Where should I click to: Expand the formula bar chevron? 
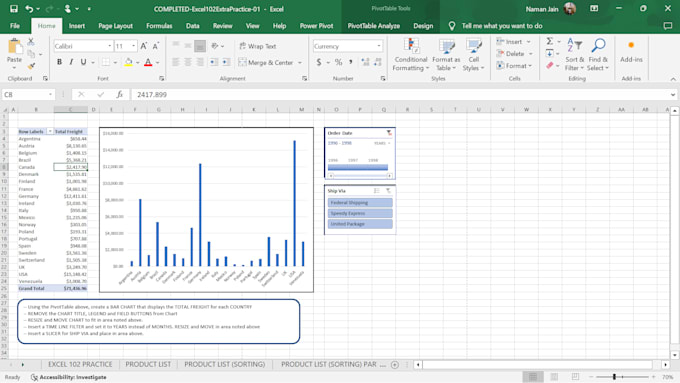tap(673, 95)
